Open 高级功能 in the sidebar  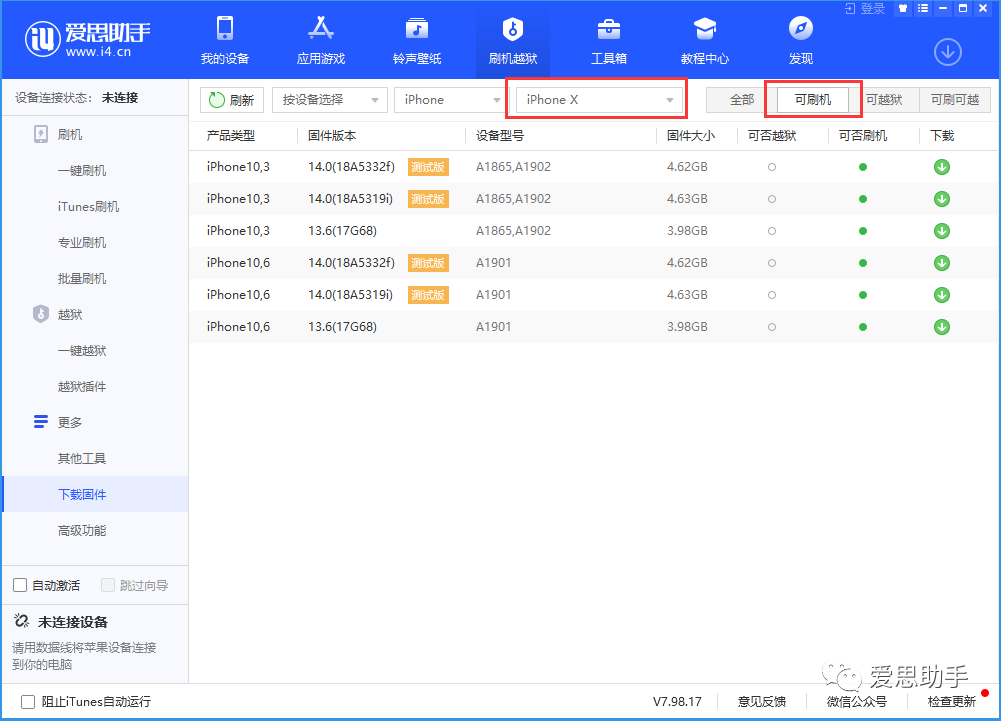pyautogui.click(x=82, y=531)
